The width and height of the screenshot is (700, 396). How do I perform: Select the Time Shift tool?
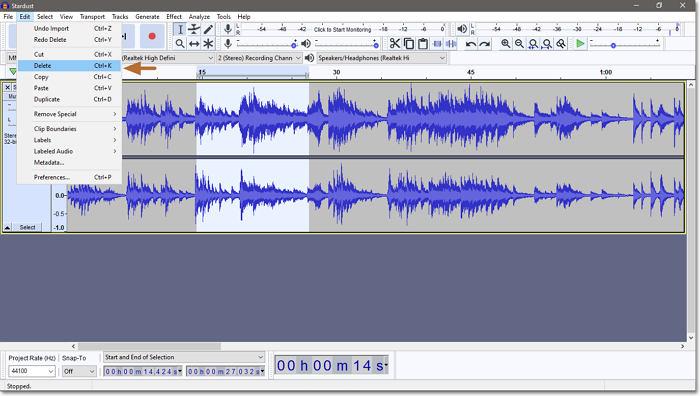click(194, 44)
